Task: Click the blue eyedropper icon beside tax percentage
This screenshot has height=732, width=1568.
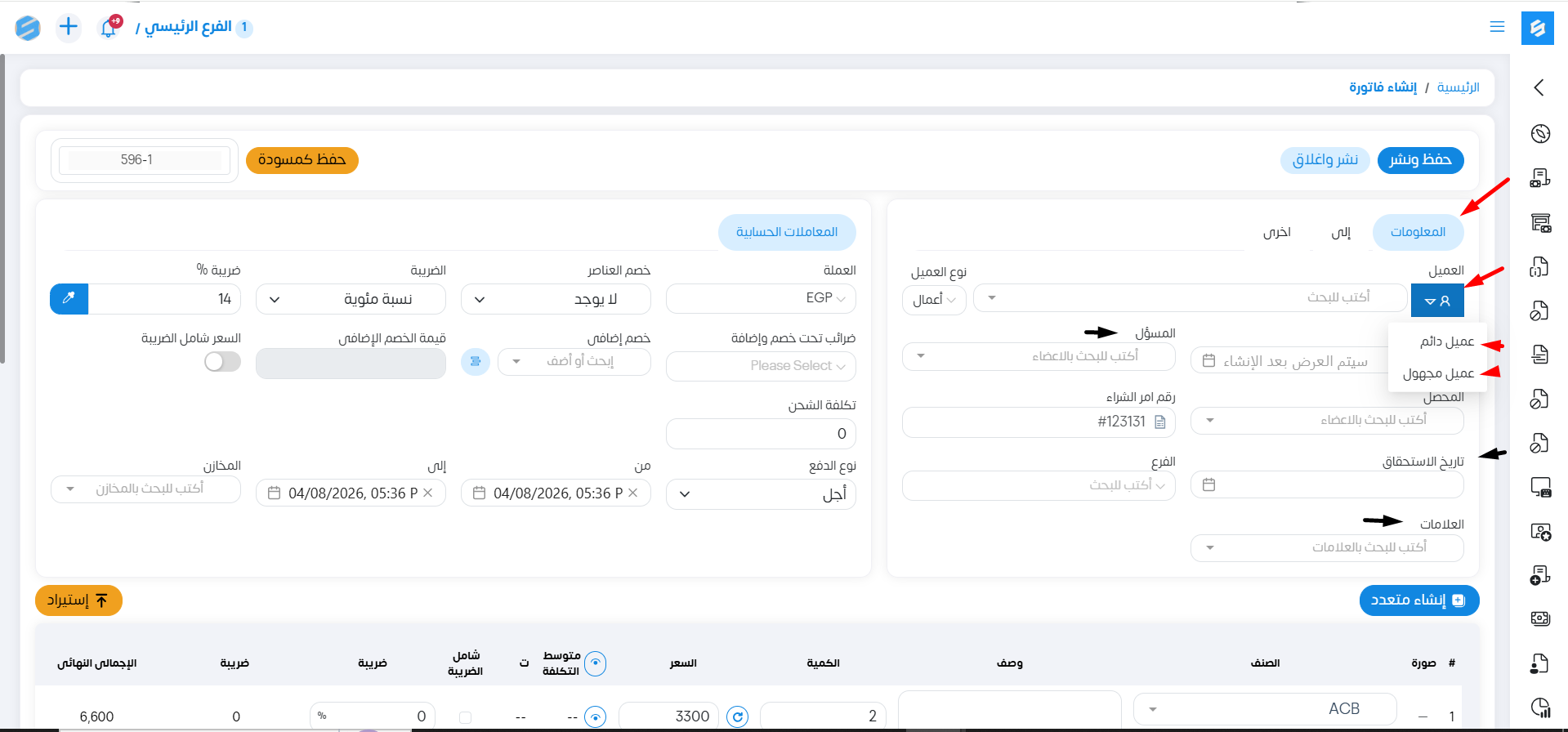Action: point(69,299)
